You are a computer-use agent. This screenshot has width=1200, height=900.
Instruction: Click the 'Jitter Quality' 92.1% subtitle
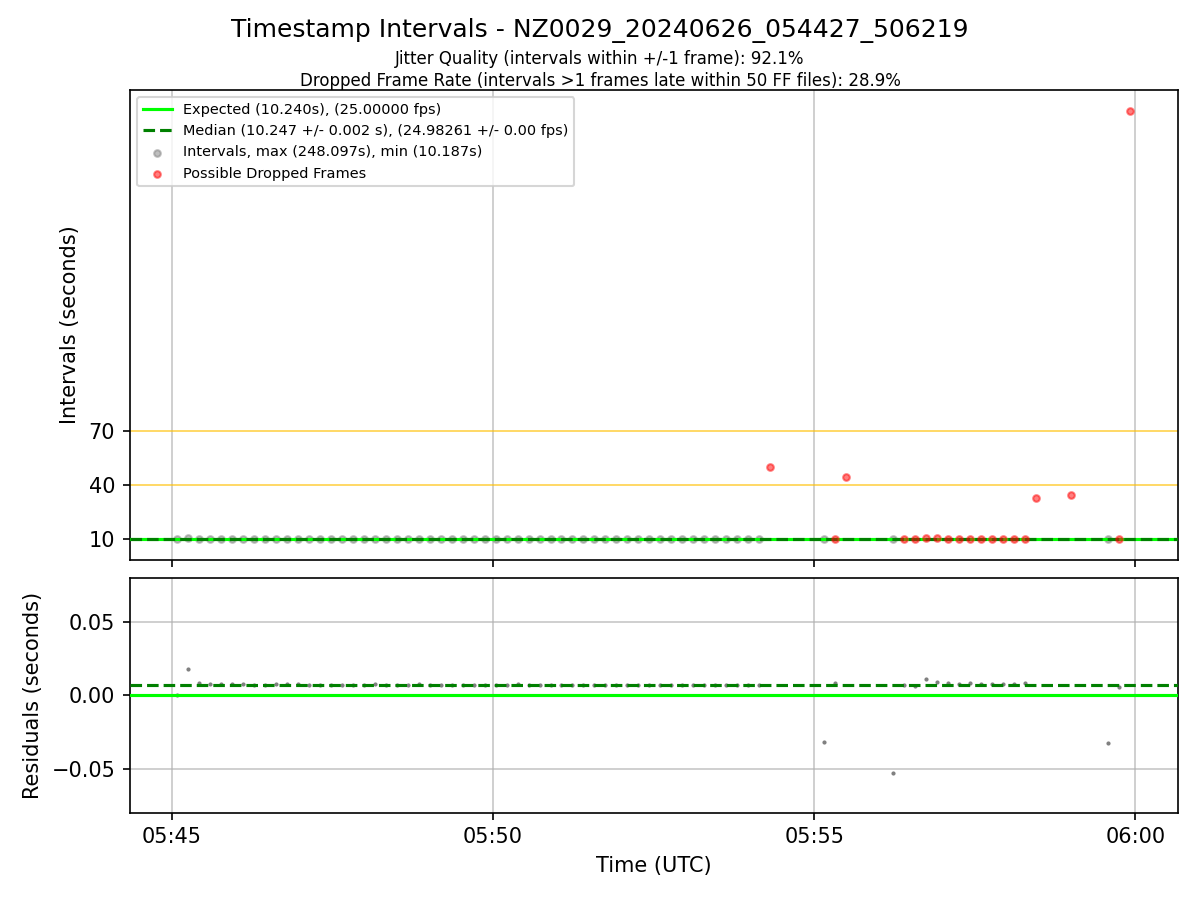(x=599, y=58)
